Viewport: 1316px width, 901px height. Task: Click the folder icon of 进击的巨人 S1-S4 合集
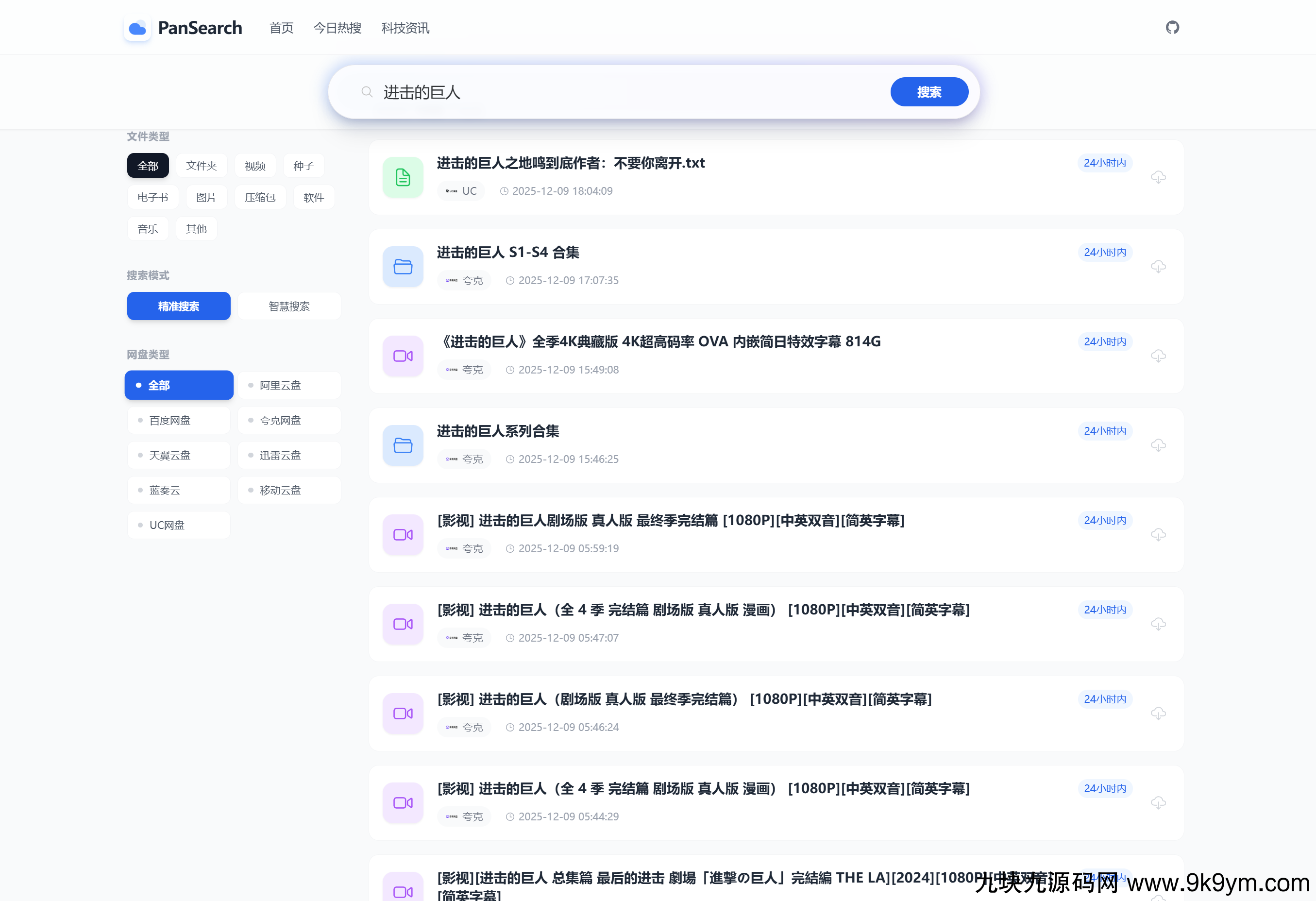pyautogui.click(x=402, y=266)
